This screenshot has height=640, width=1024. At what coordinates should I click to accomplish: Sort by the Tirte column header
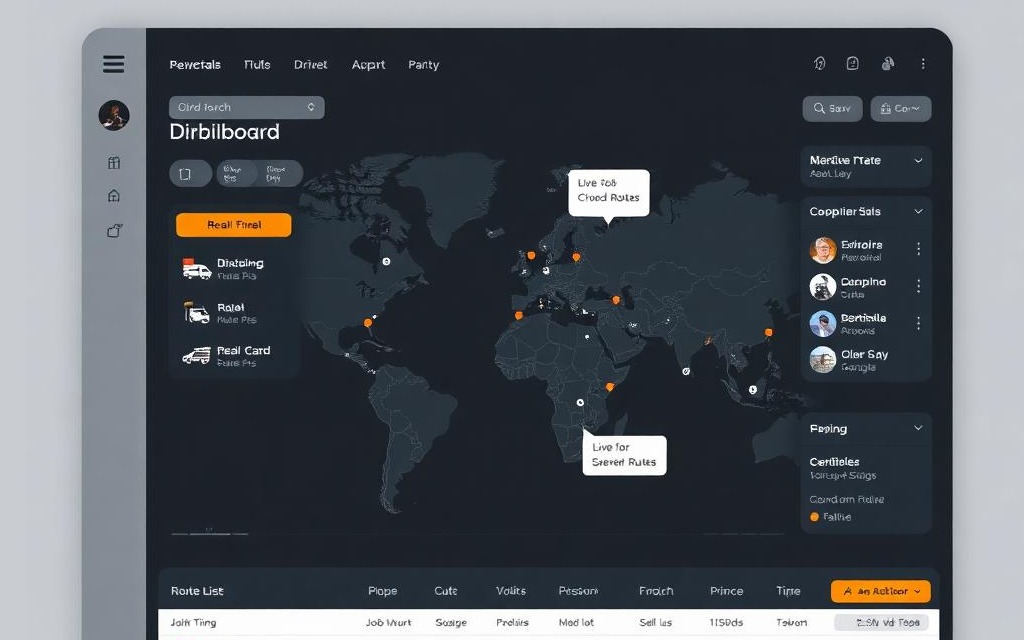pyautogui.click(x=788, y=591)
